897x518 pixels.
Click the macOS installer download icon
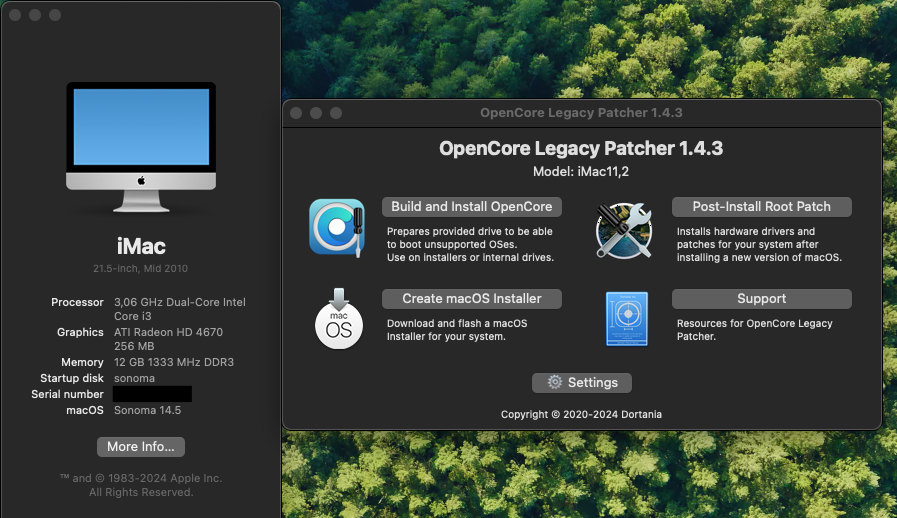[339, 318]
